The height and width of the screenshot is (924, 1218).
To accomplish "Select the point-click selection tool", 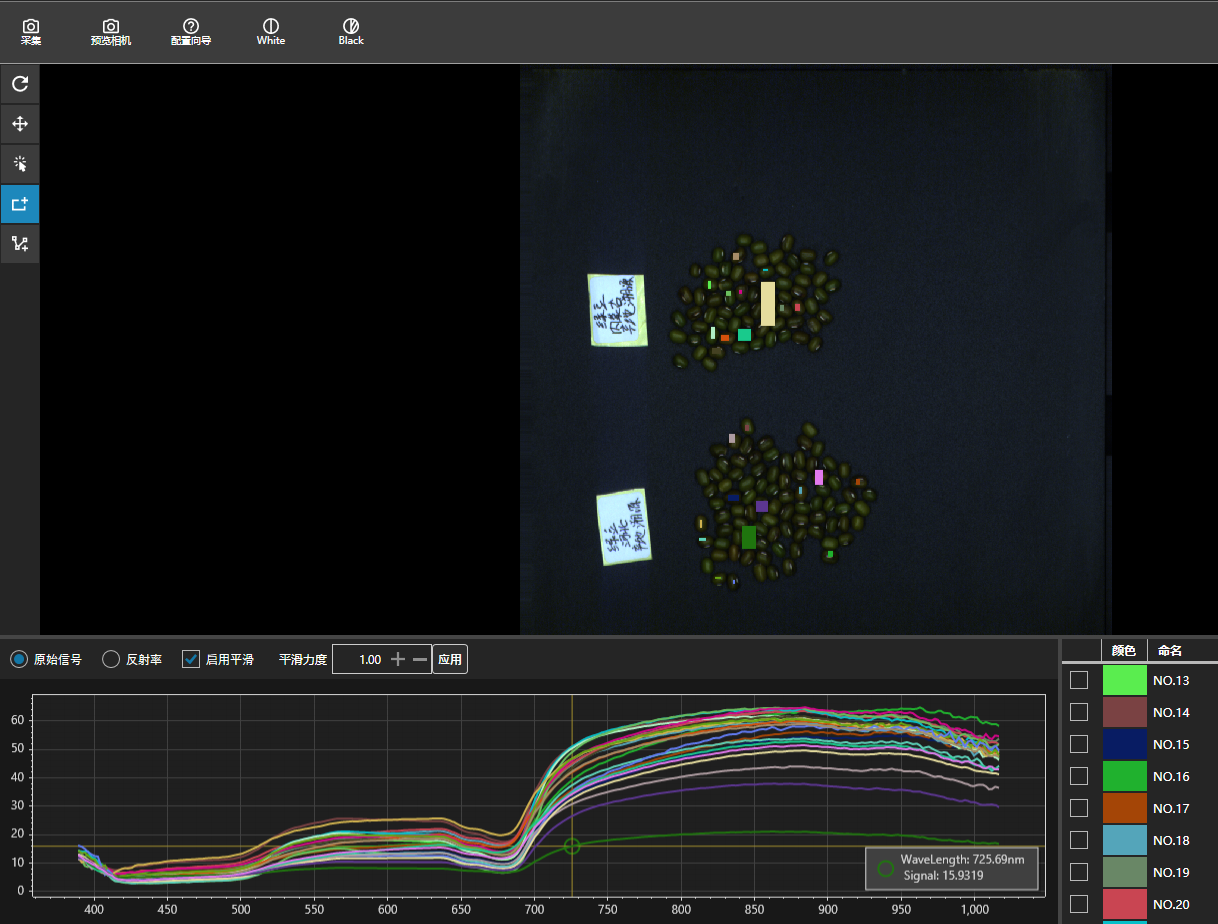I will (x=20, y=164).
